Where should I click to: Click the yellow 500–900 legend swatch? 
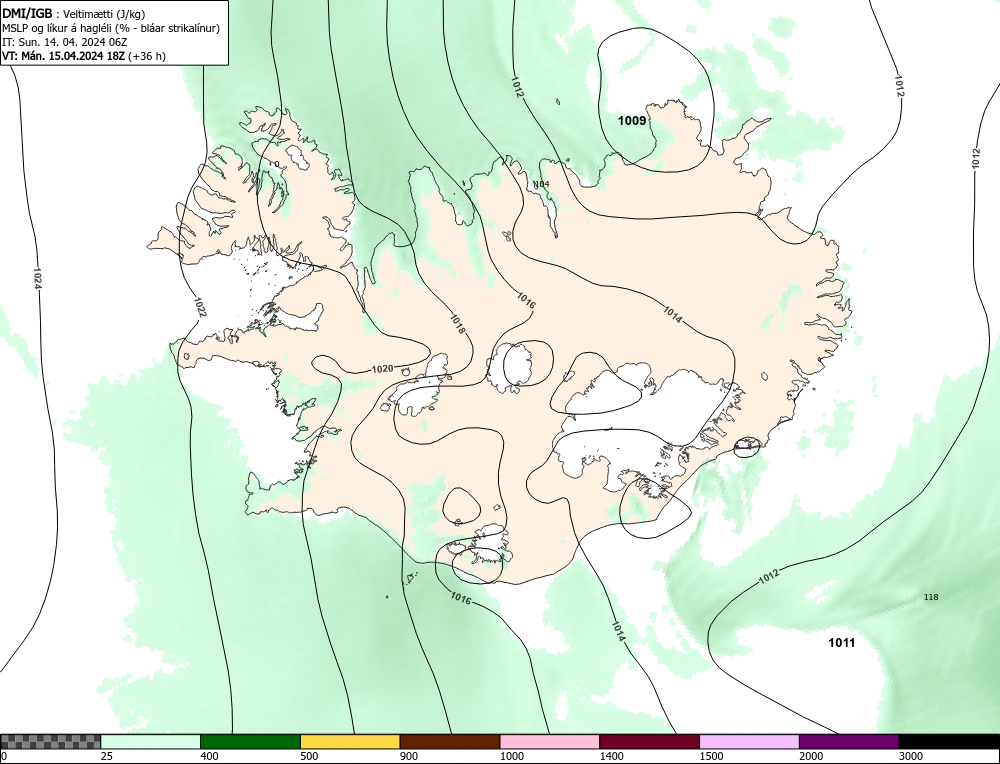(350, 741)
